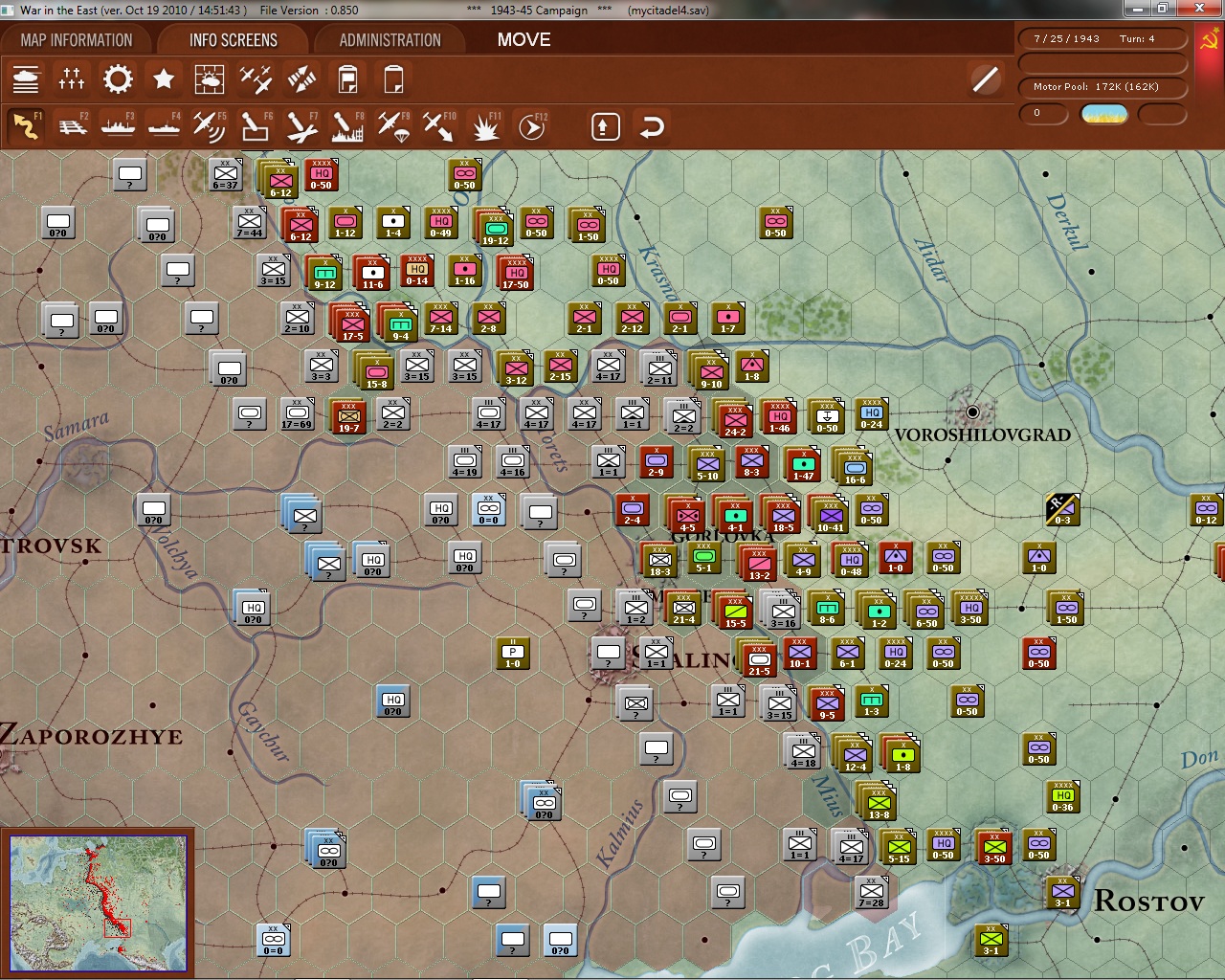
Task: Select the 10-41 cavalry unit counter
Action: point(831,516)
